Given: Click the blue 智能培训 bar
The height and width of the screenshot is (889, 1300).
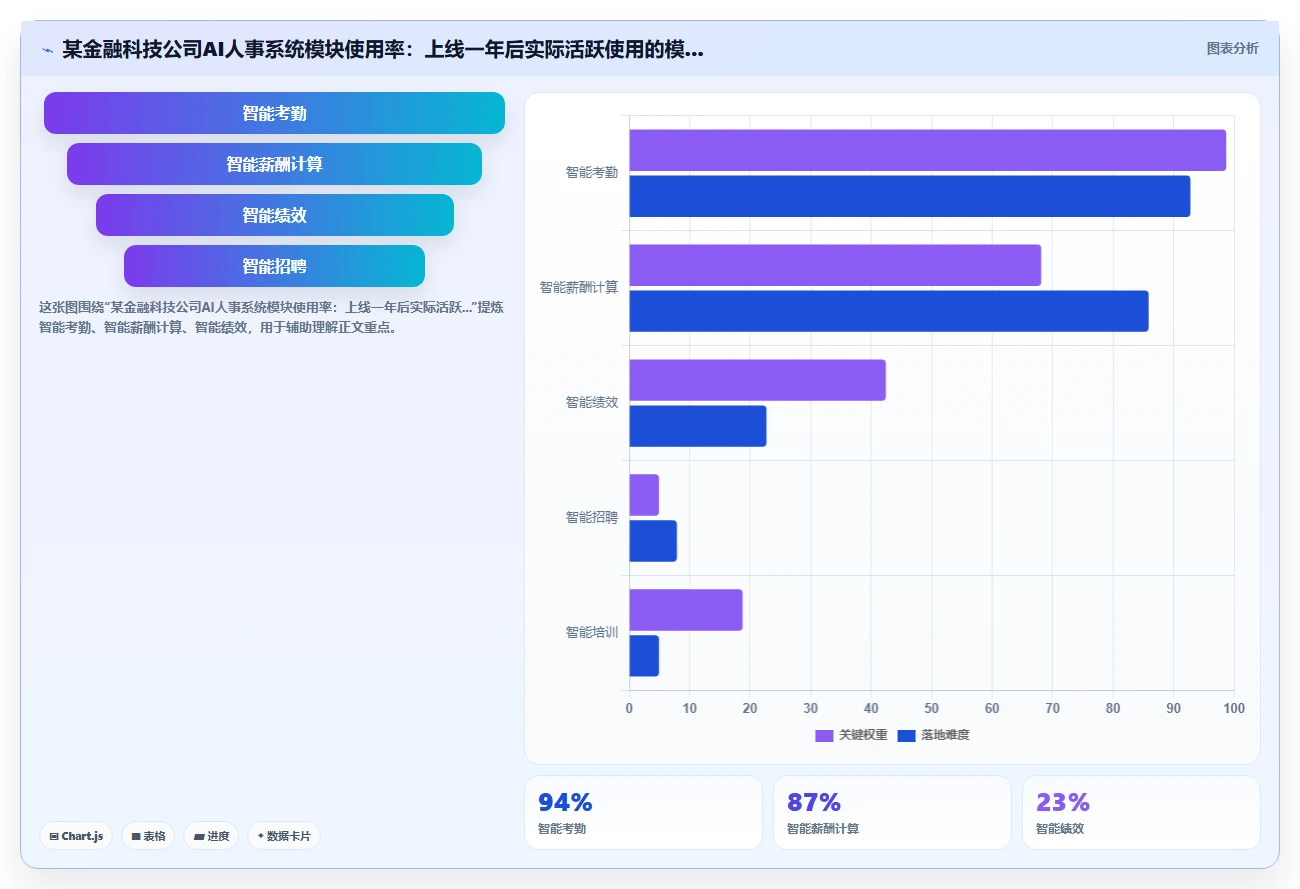Looking at the screenshot, I should 644,656.
